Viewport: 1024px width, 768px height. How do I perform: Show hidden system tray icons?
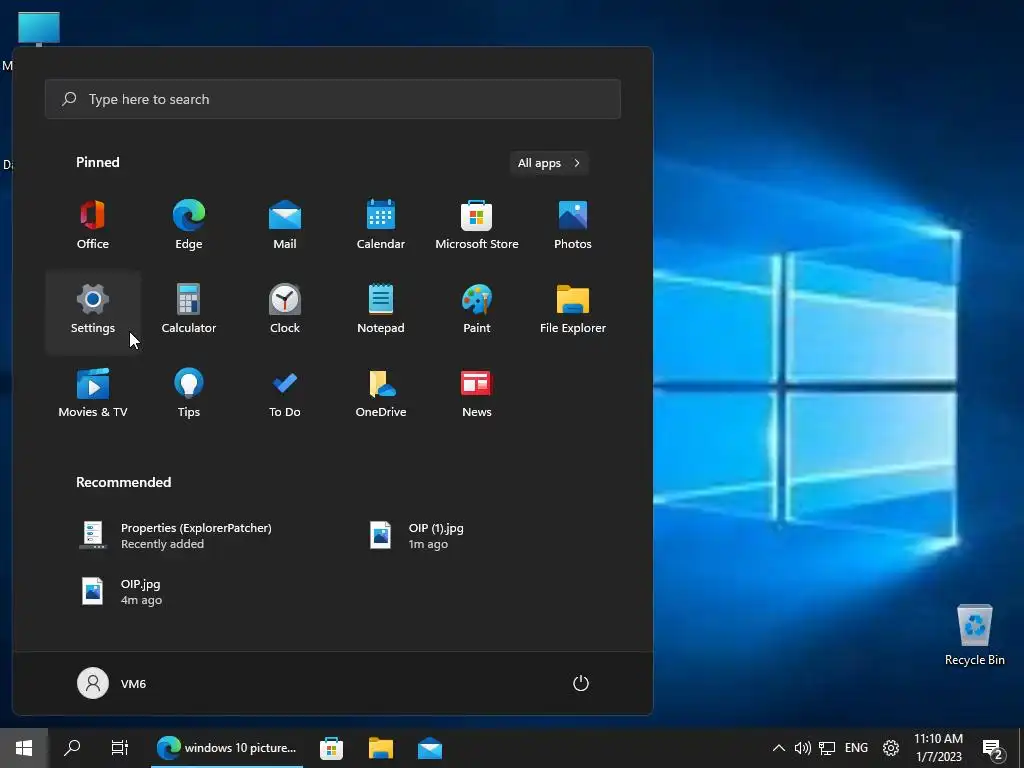[x=778, y=748]
